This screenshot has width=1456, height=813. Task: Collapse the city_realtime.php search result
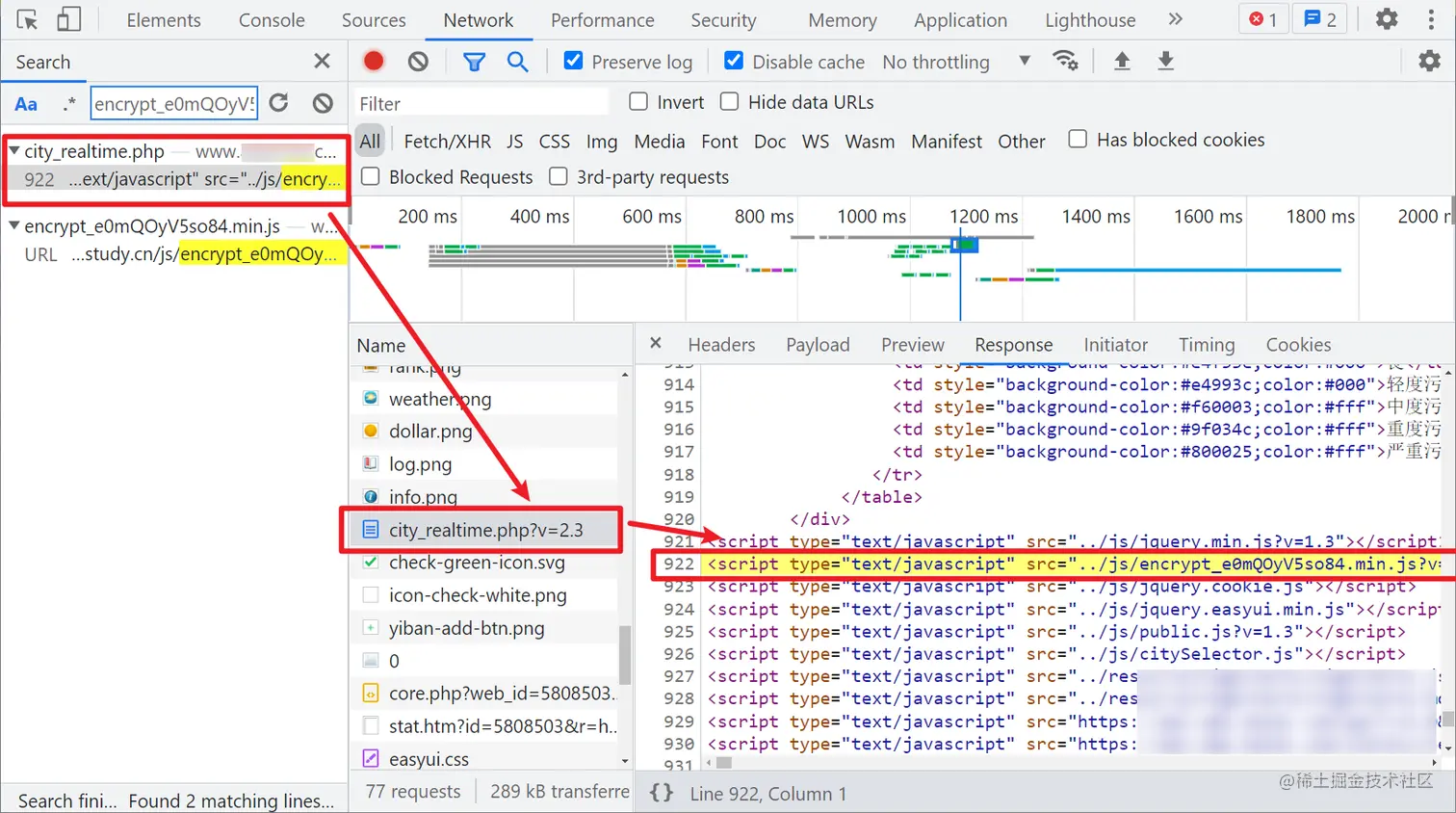[14, 151]
